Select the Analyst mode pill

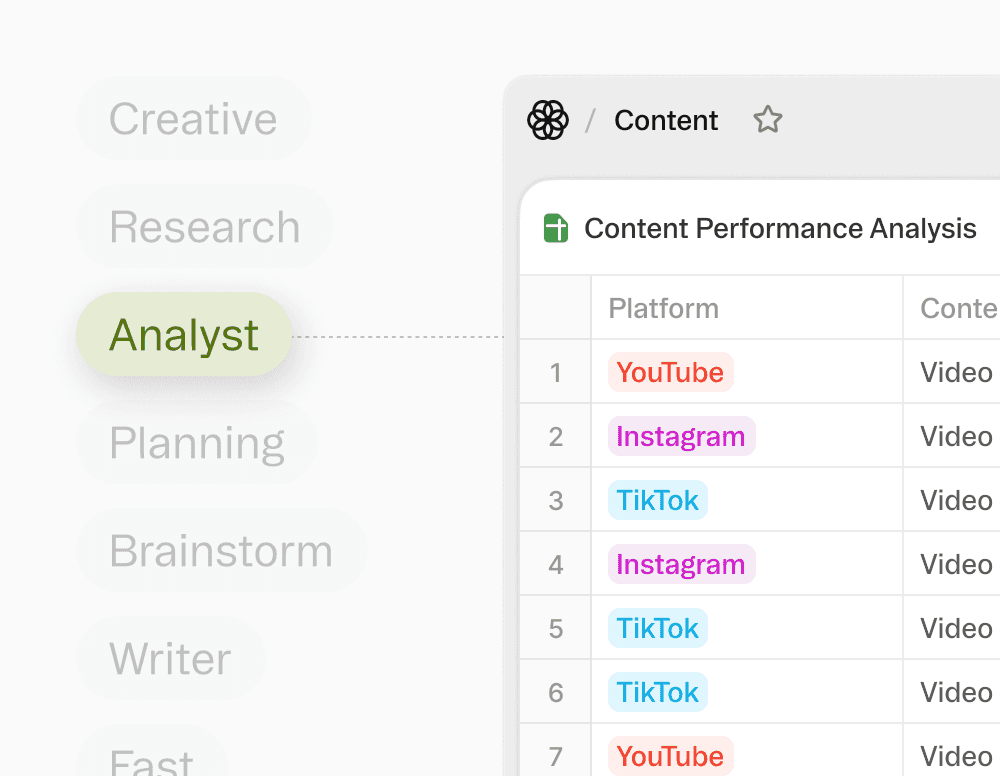point(184,335)
